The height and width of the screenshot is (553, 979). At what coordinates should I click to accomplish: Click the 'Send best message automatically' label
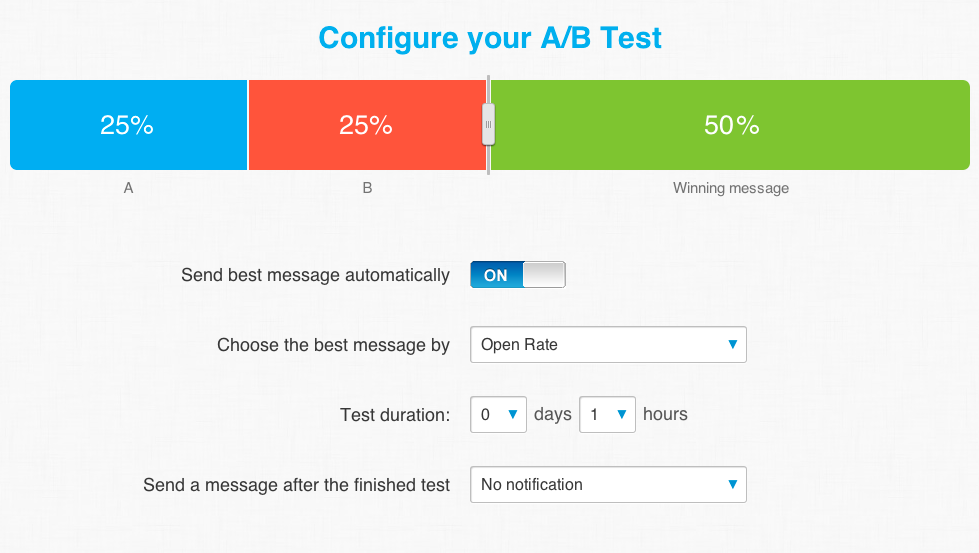tap(315, 275)
